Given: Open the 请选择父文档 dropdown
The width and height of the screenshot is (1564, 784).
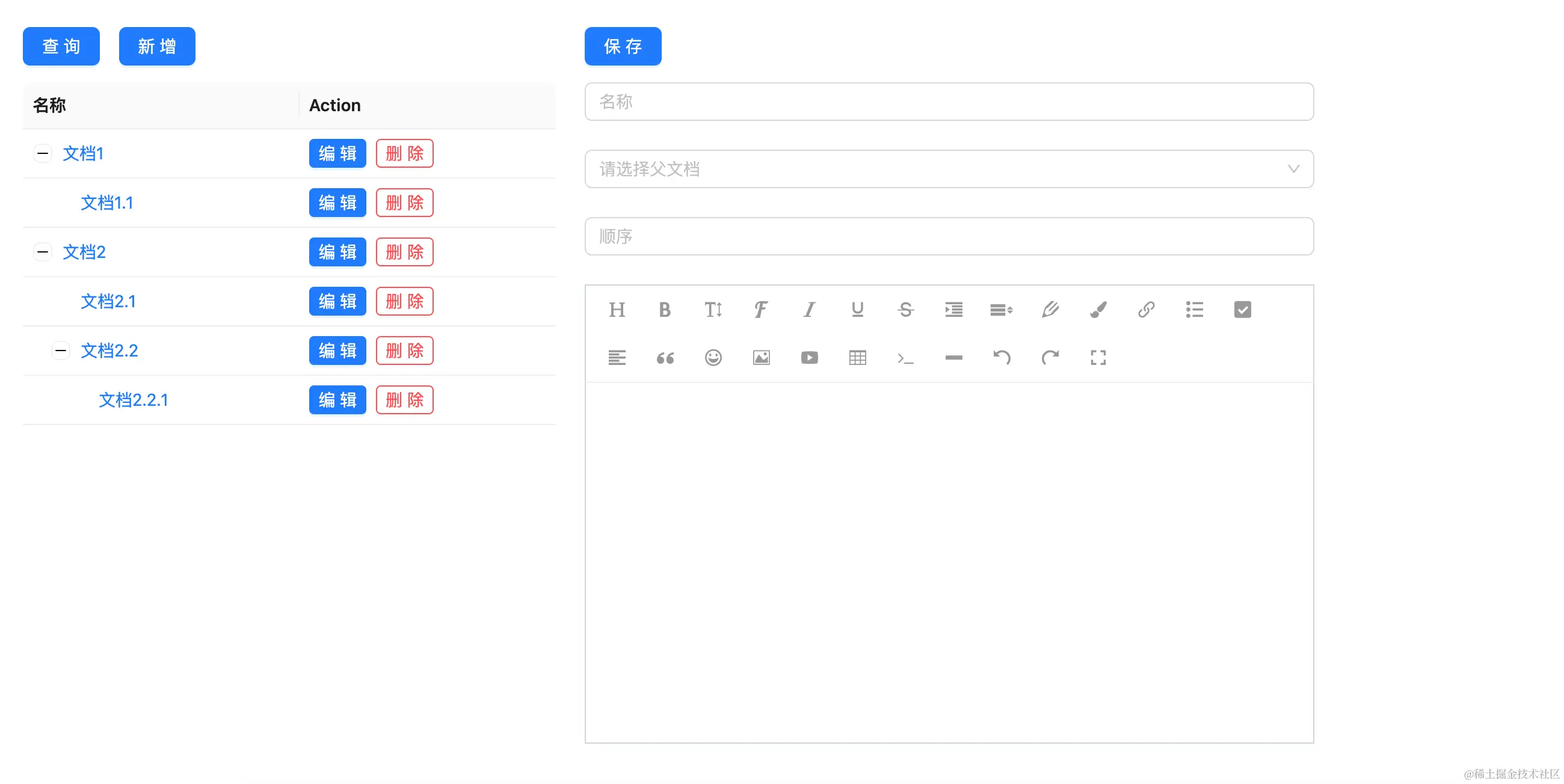Looking at the screenshot, I should pos(949,169).
